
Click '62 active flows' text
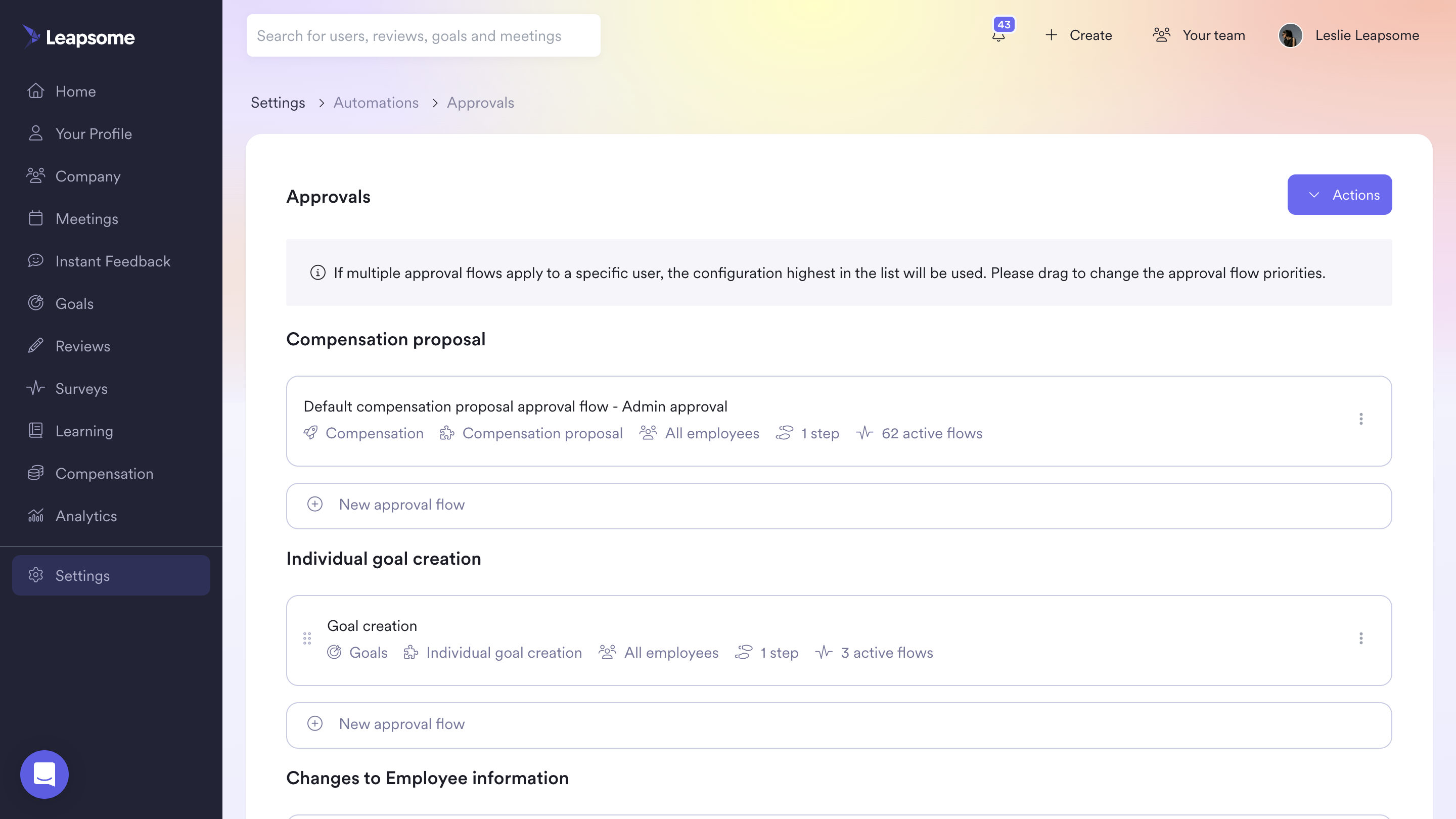(932, 433)
